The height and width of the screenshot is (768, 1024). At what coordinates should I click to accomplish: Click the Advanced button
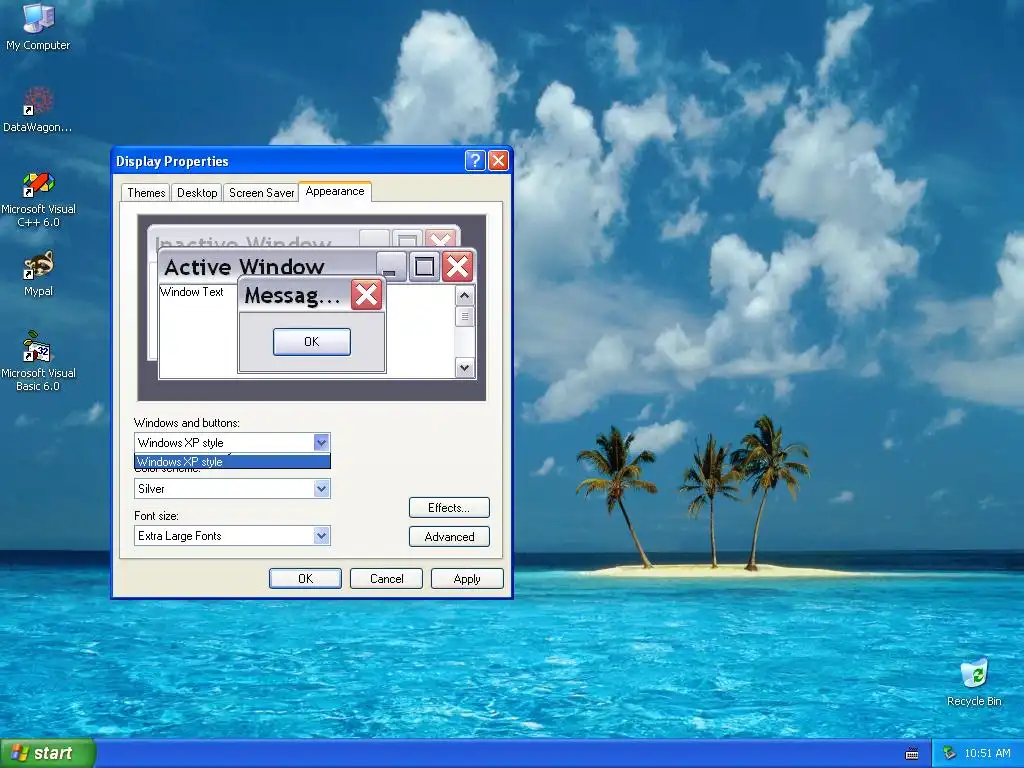(449, 536)
